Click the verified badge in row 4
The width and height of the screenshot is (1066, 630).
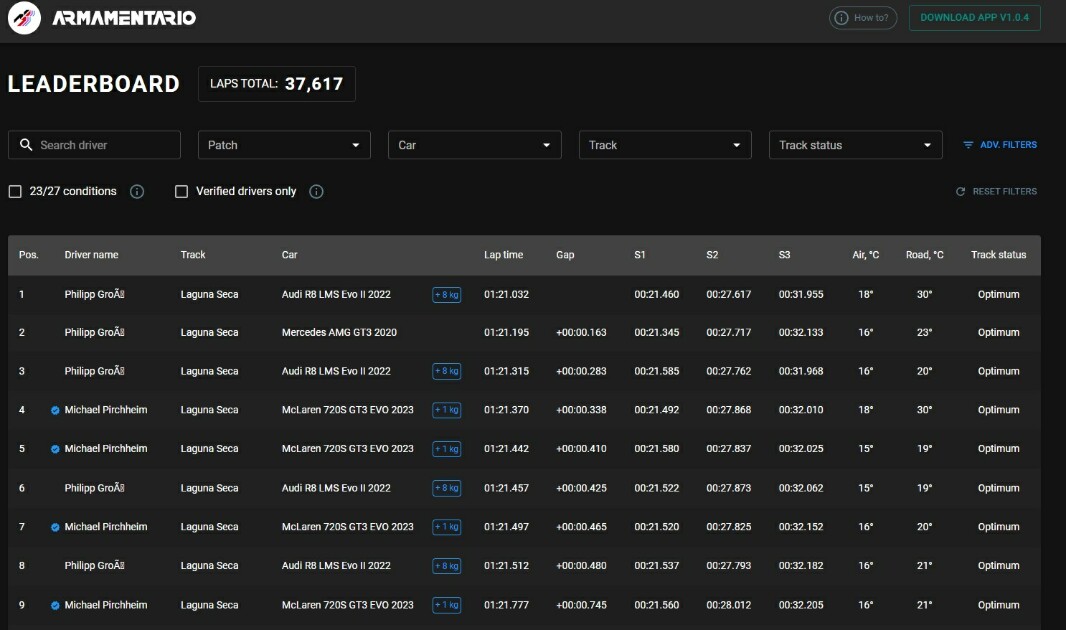(55, 410)
